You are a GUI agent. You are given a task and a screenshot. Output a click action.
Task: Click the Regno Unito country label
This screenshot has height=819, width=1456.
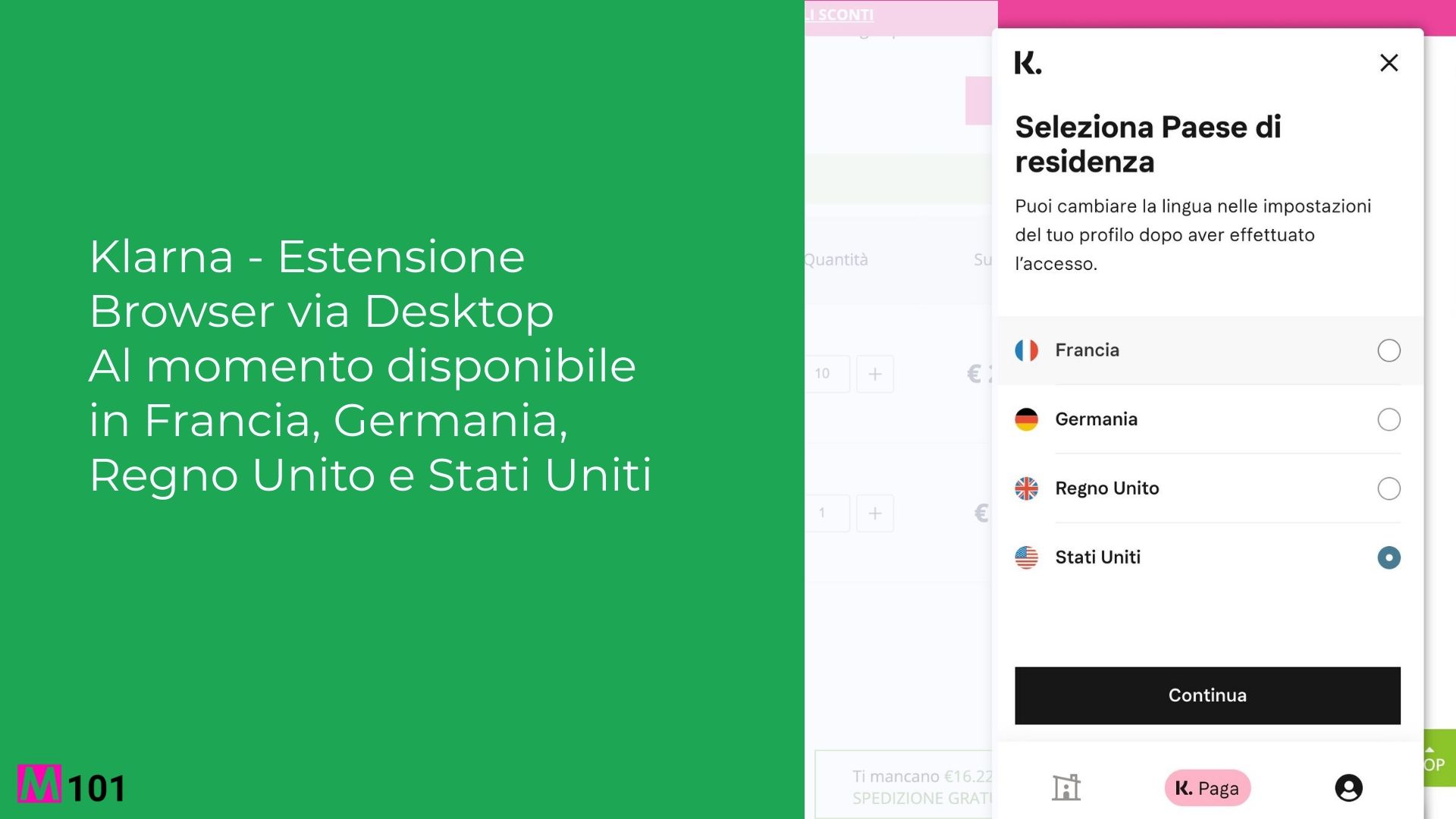[1106, 488]
